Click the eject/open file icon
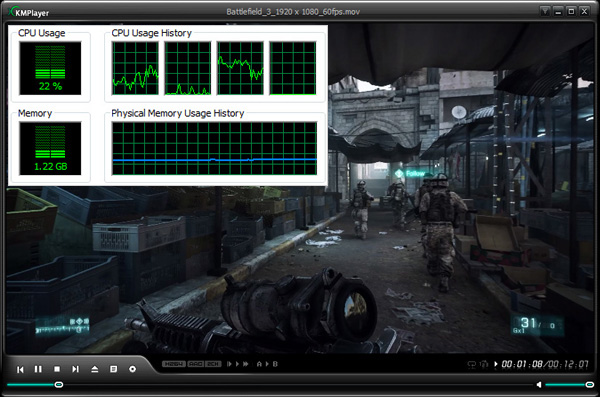Screen dimensions: 600x397 pos(95,369)
